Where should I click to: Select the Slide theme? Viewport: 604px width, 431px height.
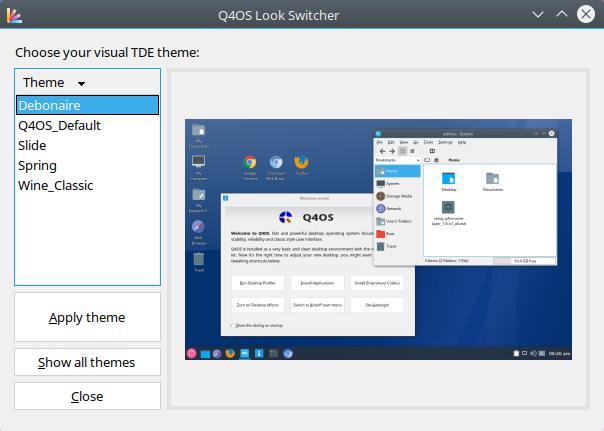click(x=87, y=145)
